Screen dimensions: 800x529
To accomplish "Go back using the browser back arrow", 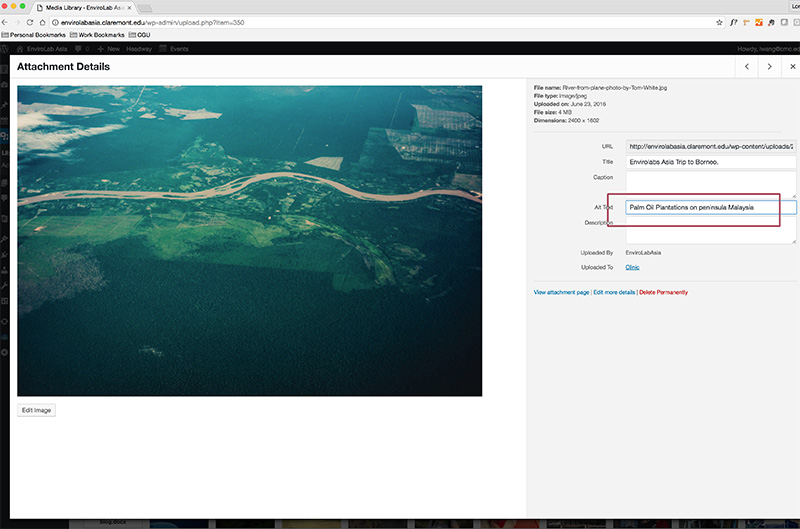I will coord(5,22).
